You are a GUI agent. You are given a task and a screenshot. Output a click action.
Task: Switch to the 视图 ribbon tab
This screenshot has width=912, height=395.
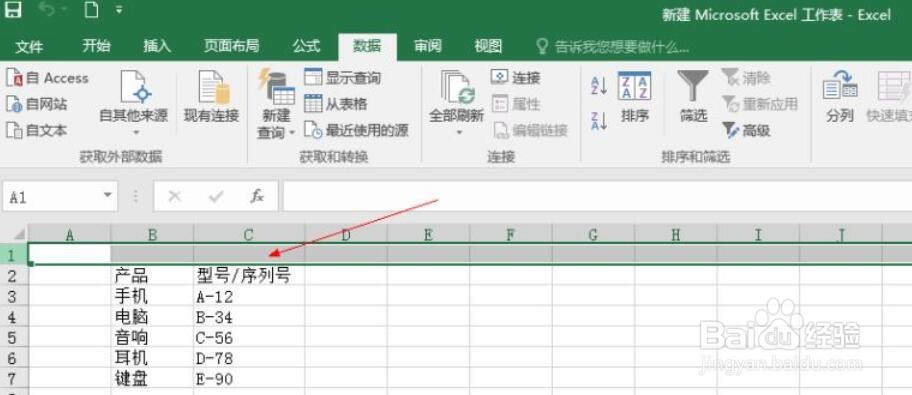[488, 47]
